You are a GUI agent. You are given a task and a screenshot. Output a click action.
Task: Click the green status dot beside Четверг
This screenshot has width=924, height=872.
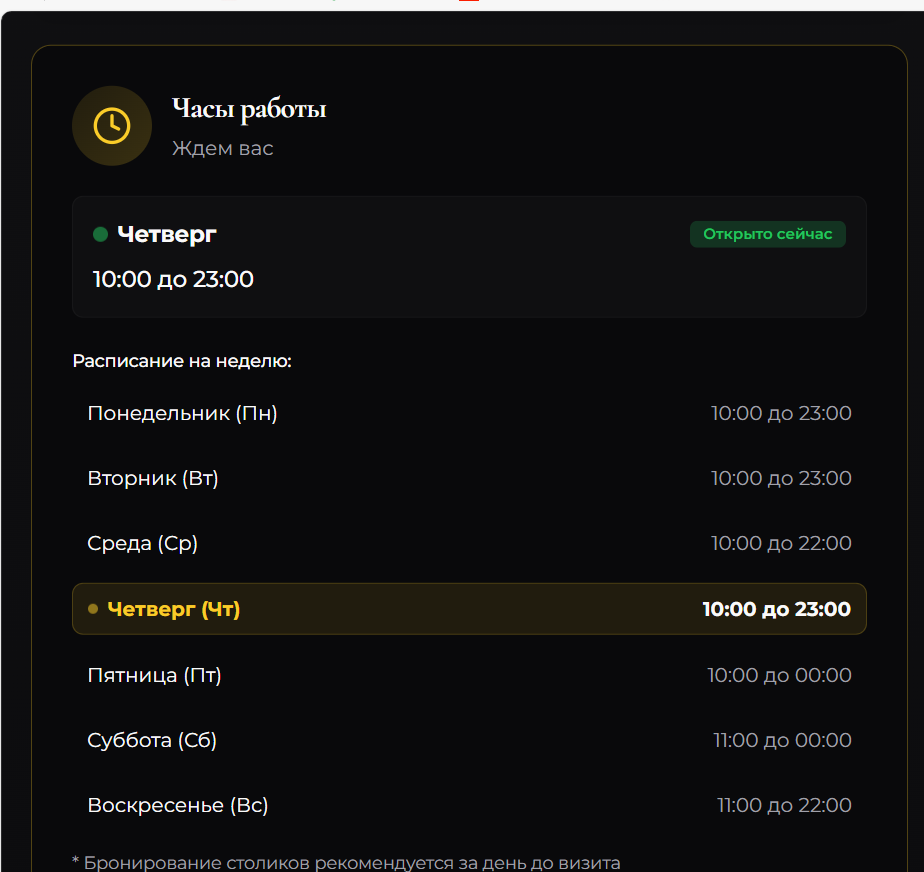click(x=99, y=233)
